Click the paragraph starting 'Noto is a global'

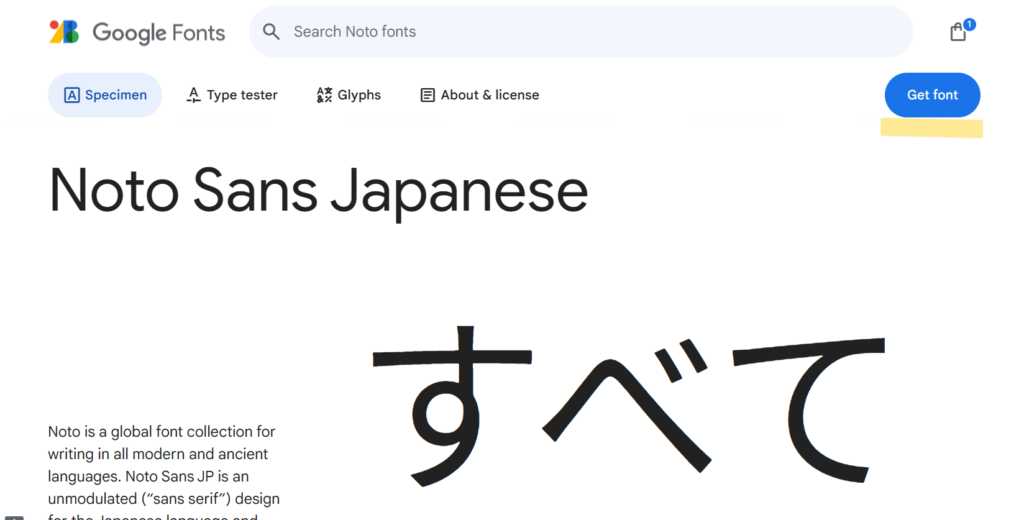[x=164, y=474]
